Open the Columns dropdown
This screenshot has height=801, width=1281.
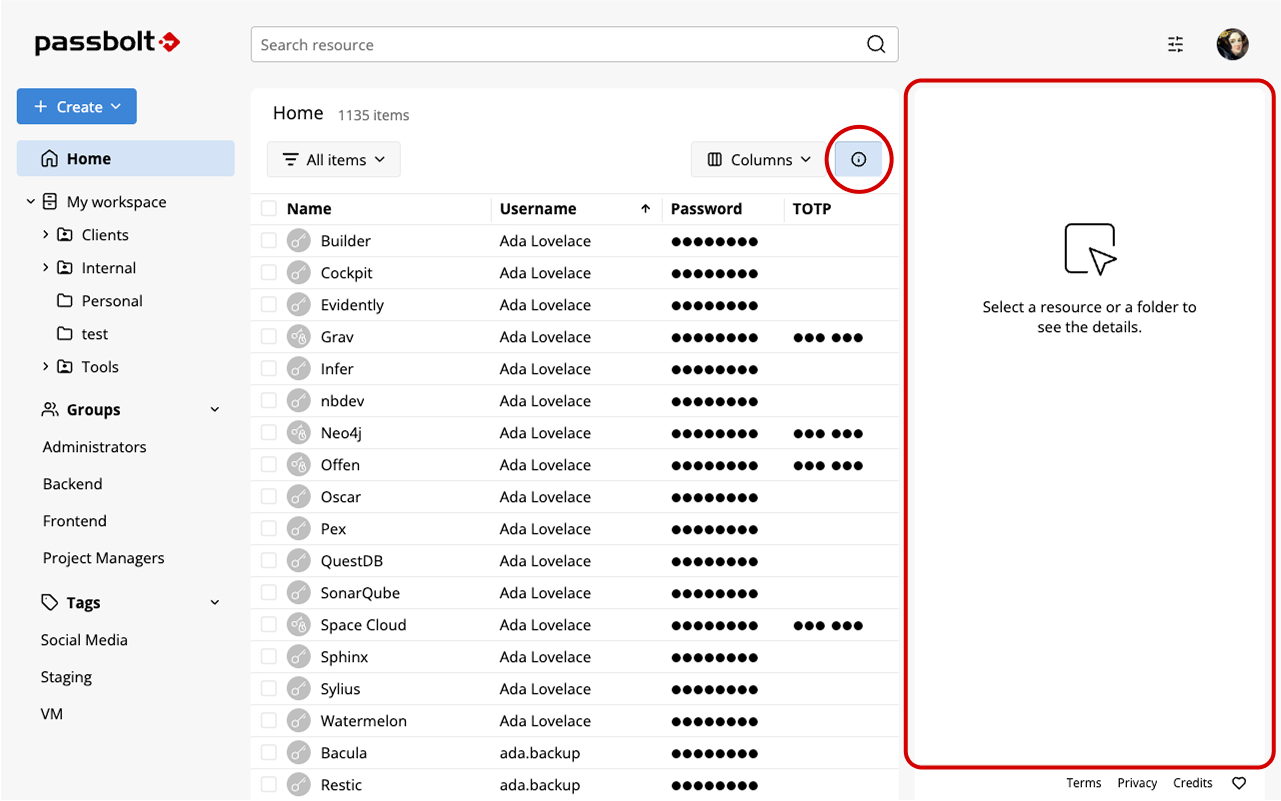click(760, 160)
